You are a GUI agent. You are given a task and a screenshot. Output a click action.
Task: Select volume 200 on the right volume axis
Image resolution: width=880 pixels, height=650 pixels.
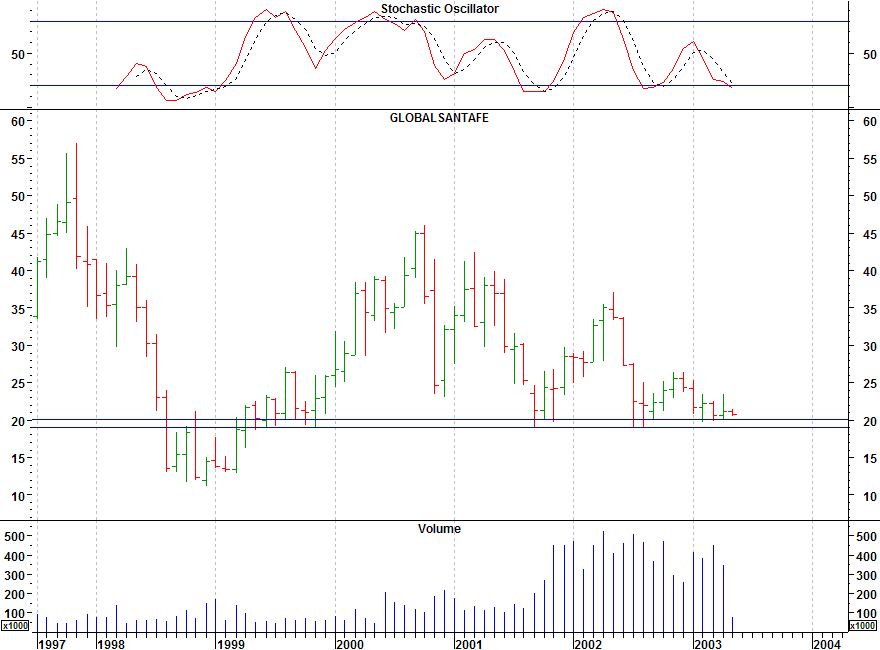(867, 594)
